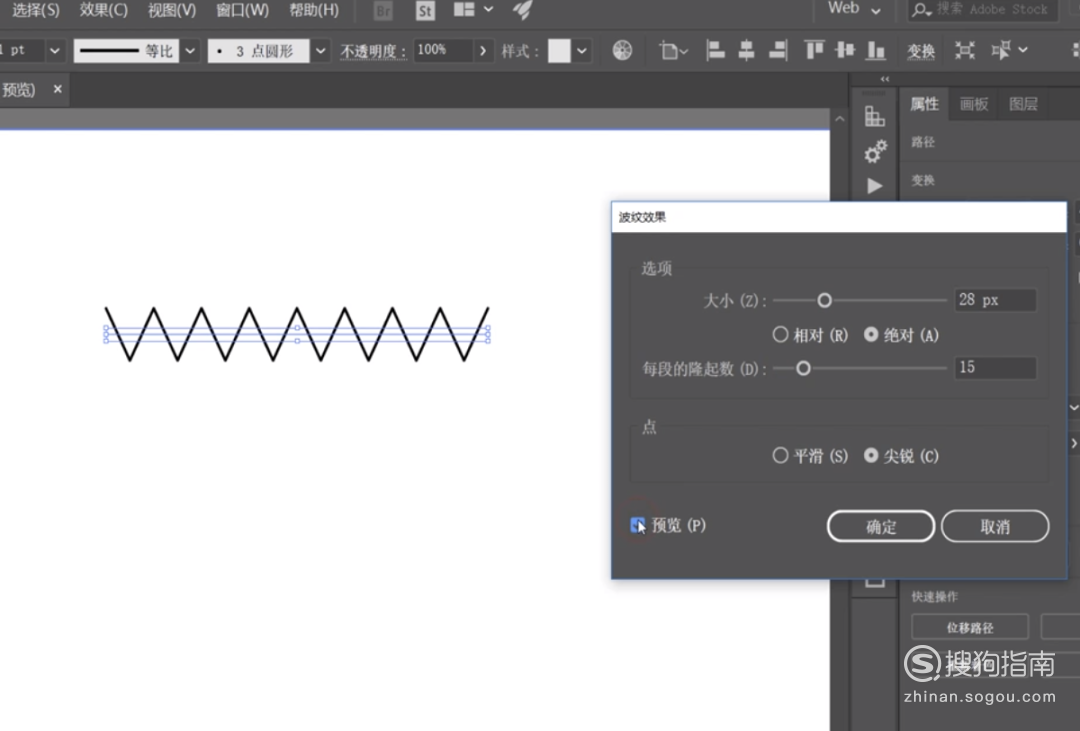Screen dimensions: 1080x731
Task: Open the 选择(S) menu
Action: pyautogui.click(x=36, y=10)
